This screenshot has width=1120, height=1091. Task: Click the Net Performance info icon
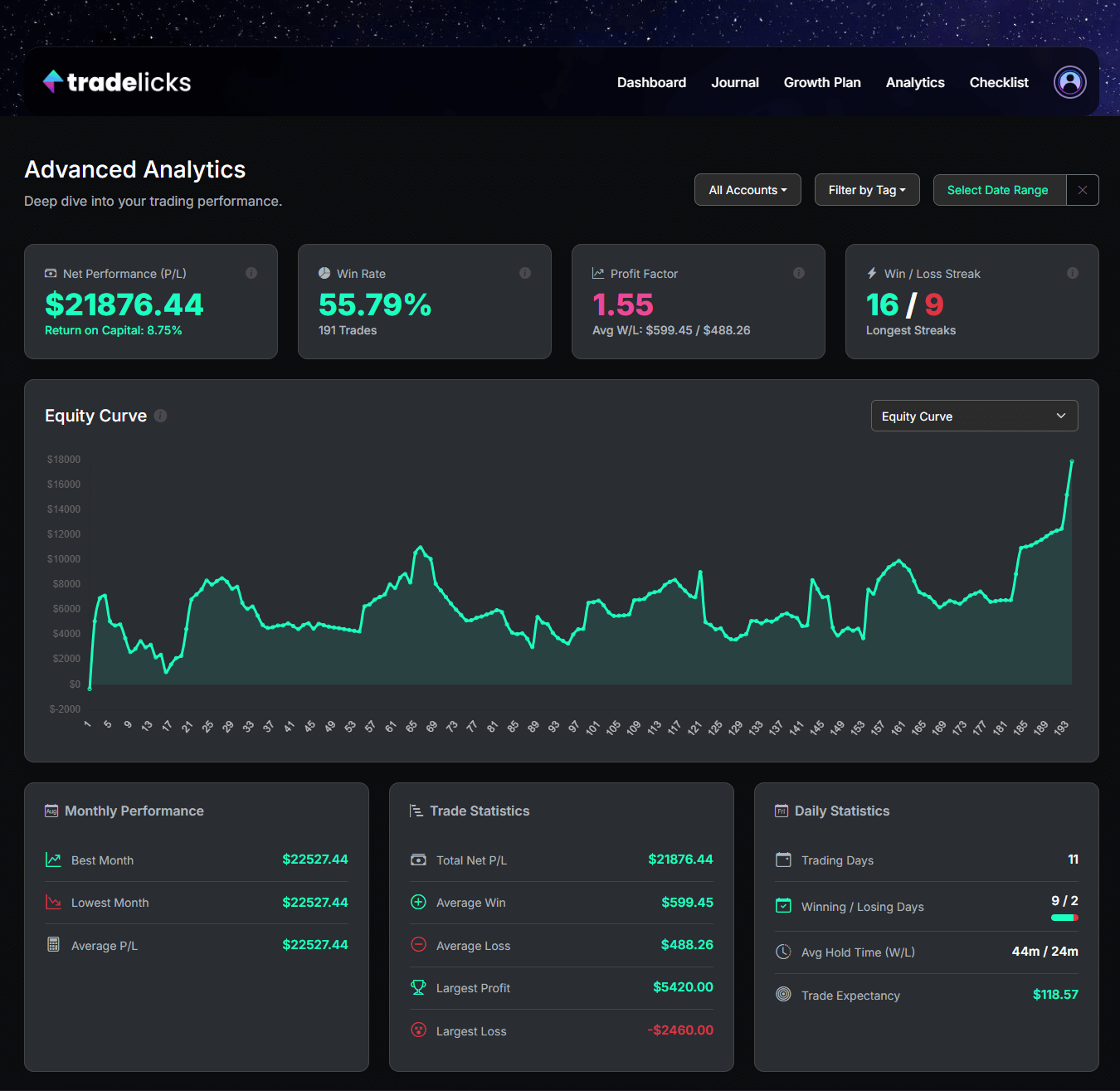[x=252, y=272]
